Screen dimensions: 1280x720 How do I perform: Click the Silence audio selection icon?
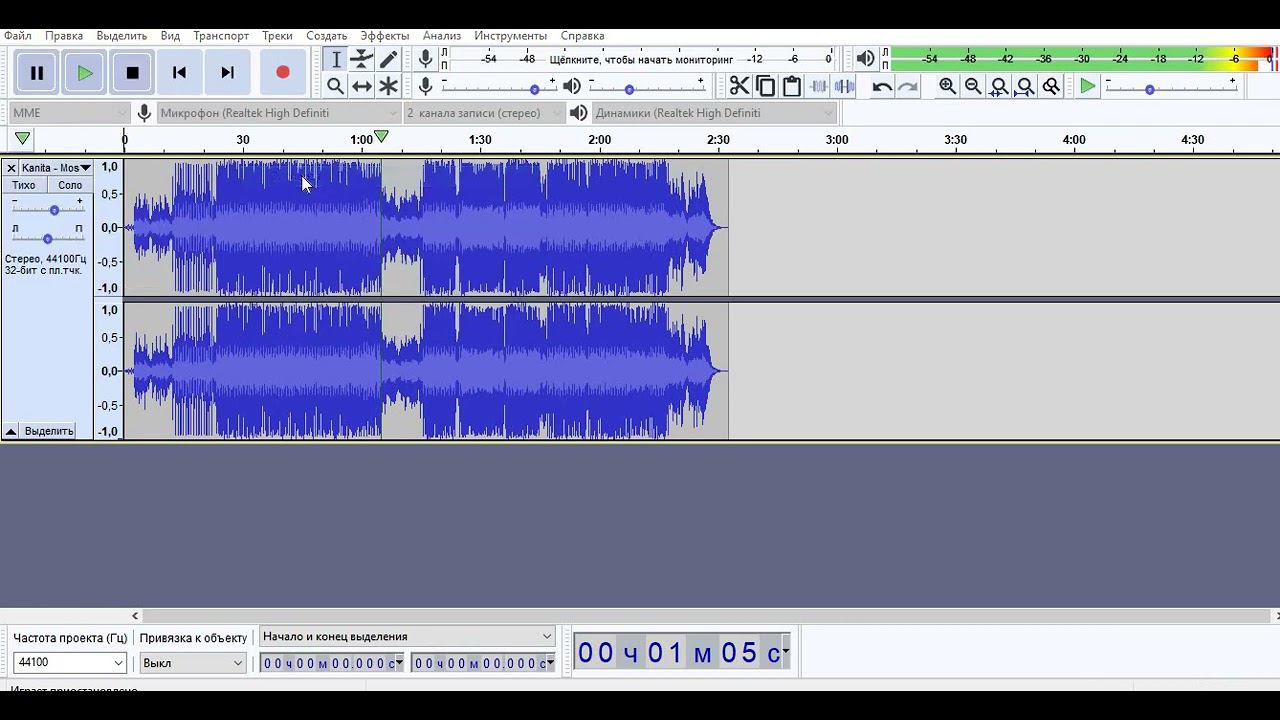[844, 86]
